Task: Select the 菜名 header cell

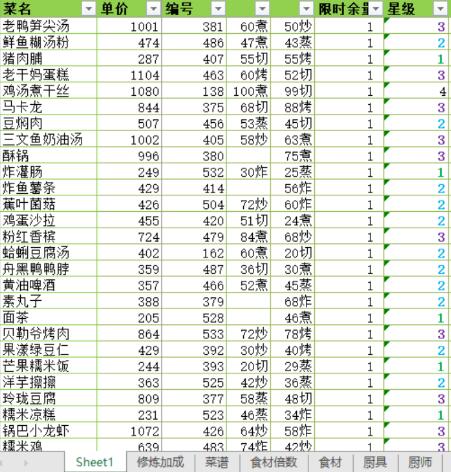Action: 48,9
